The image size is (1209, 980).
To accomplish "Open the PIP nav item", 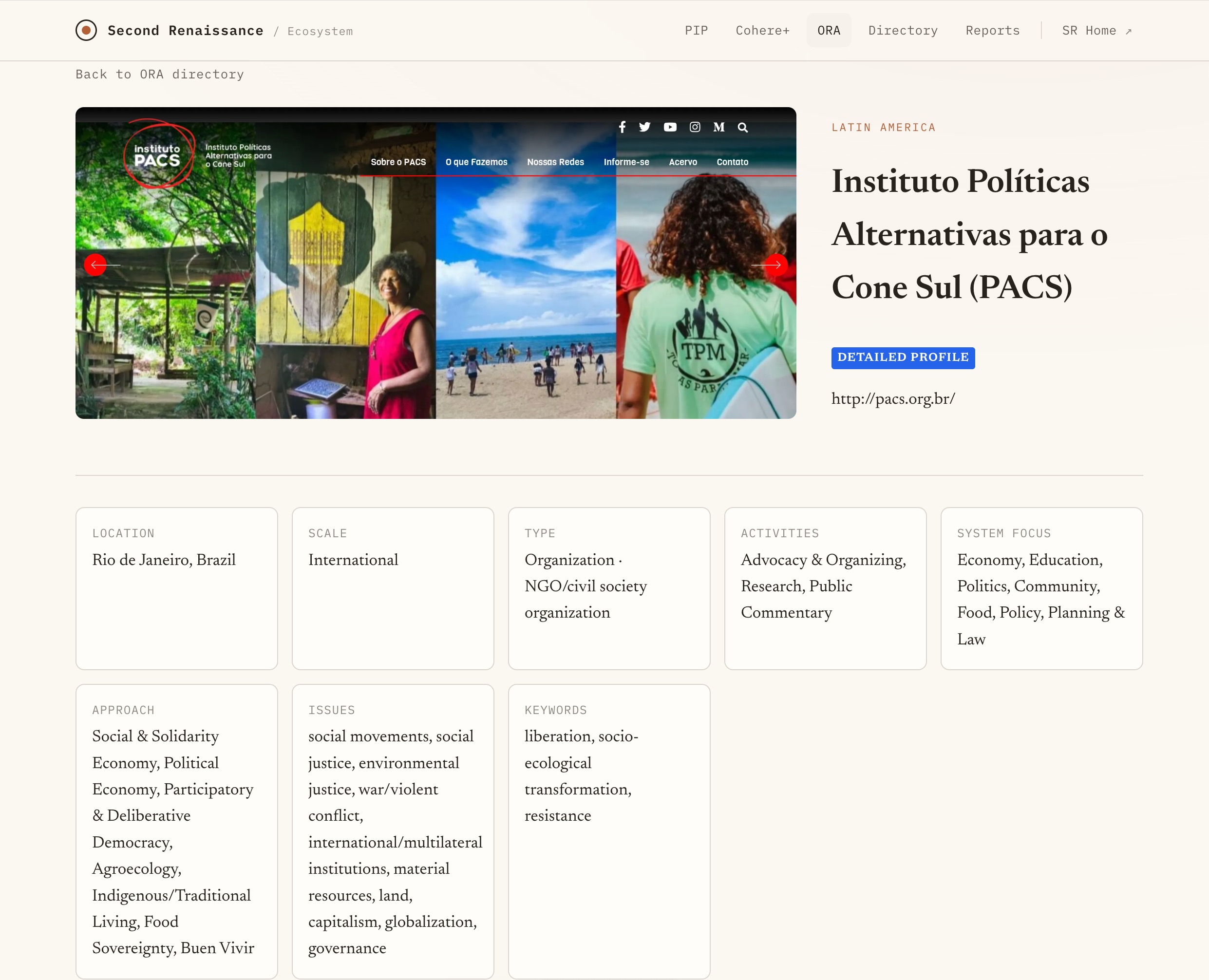I will click(697, 31).
